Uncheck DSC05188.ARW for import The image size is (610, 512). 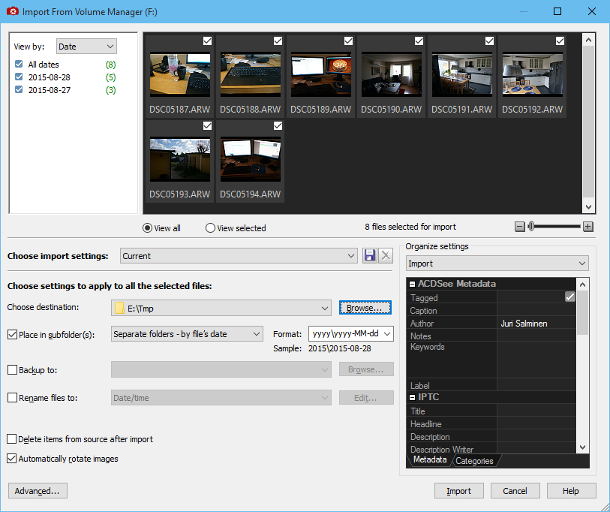coord(278,41)
